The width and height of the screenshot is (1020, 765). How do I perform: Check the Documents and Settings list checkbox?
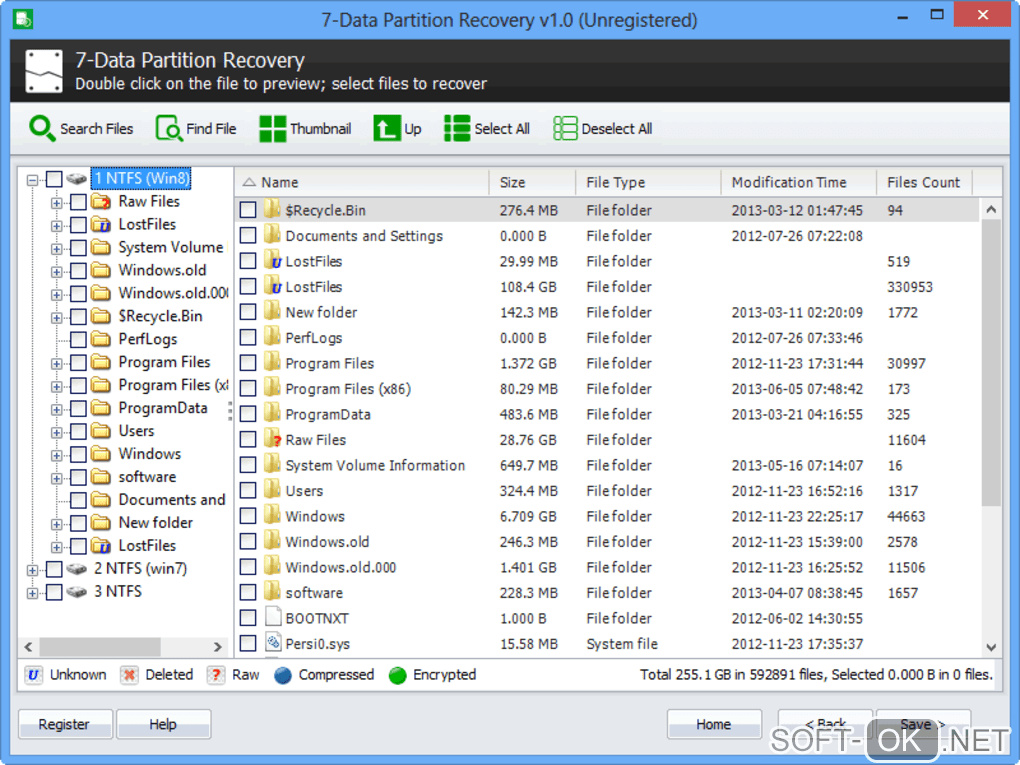[x=248, y=235]
